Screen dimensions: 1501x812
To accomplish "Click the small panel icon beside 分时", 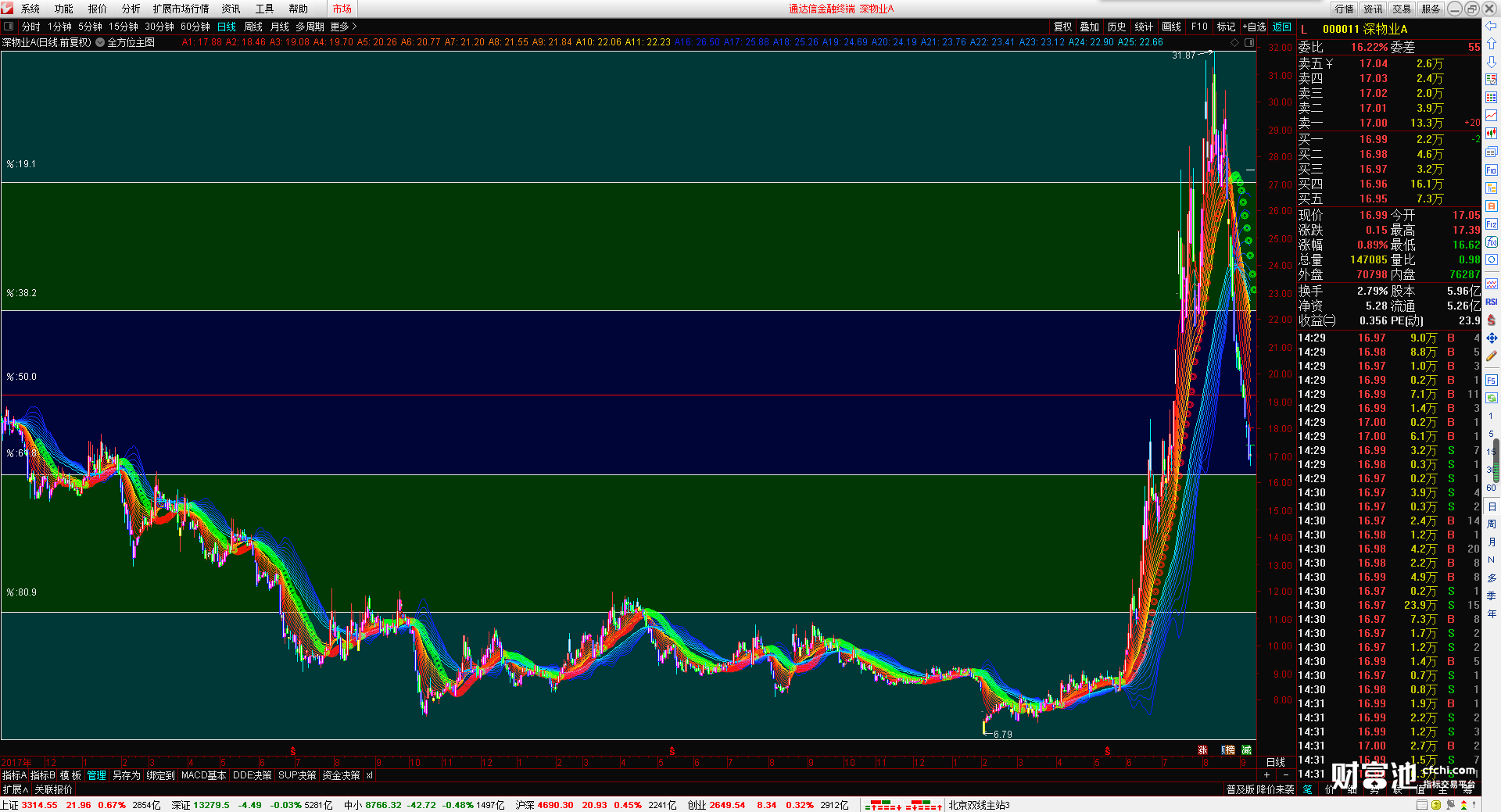I will (9, 27).
